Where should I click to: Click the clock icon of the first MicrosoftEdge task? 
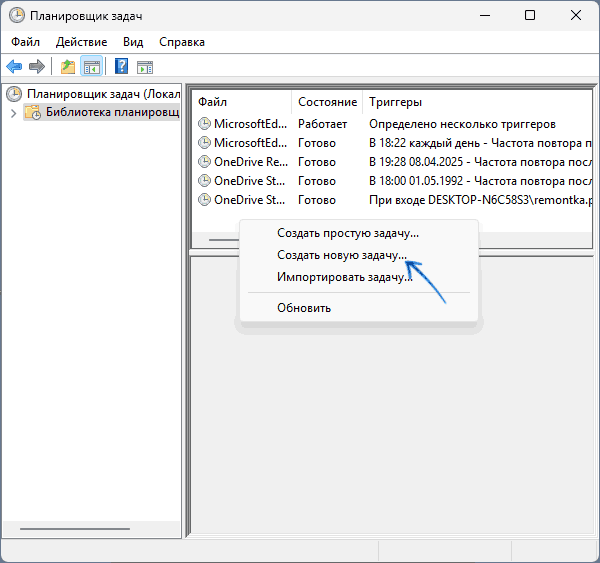tap(205, 124)
